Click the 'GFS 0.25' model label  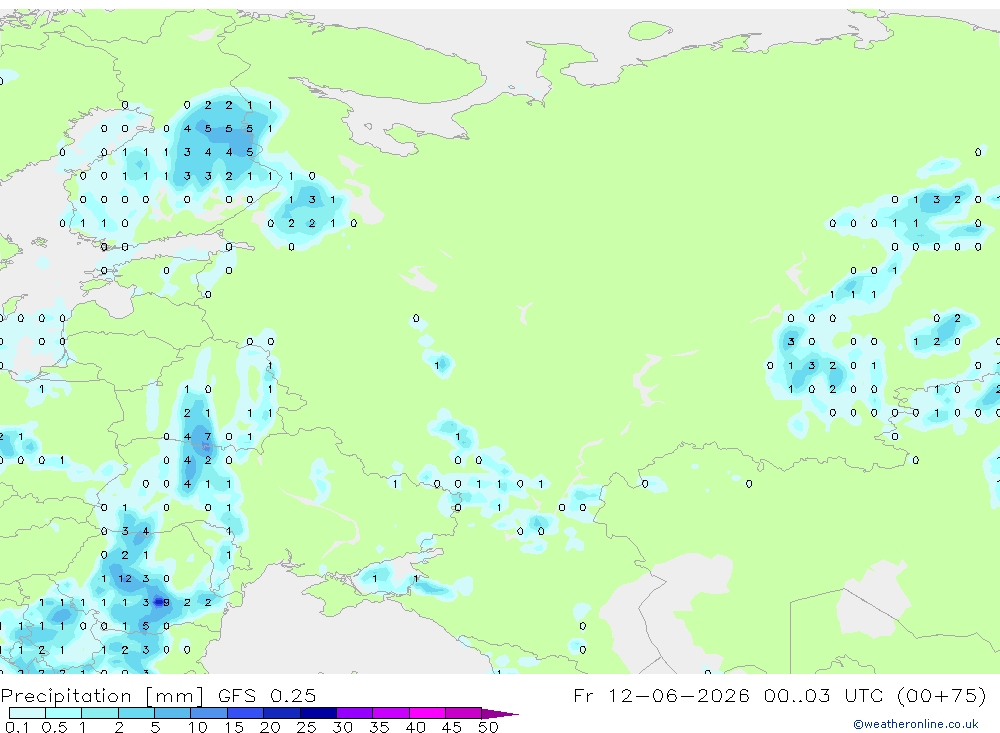coord(267,695)
